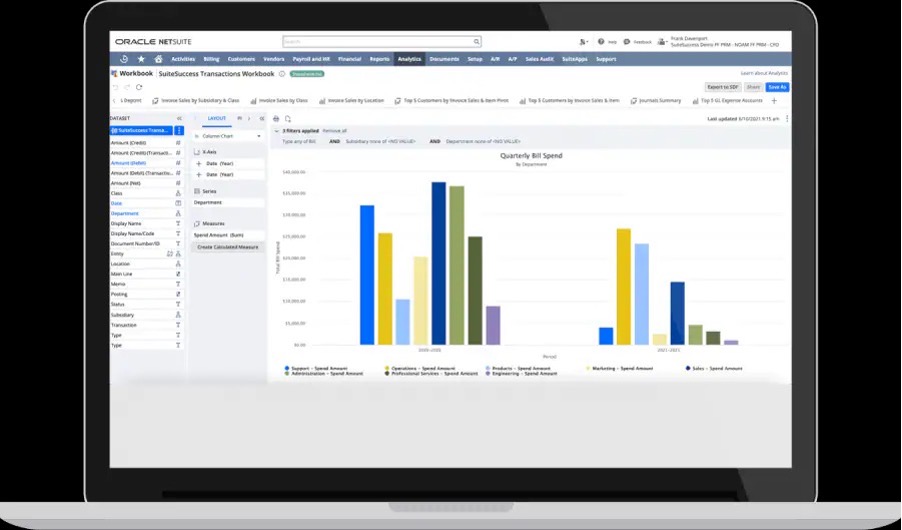Show next layout panel tab with arrow
902x530 pixels.
[x=249, y=119]
